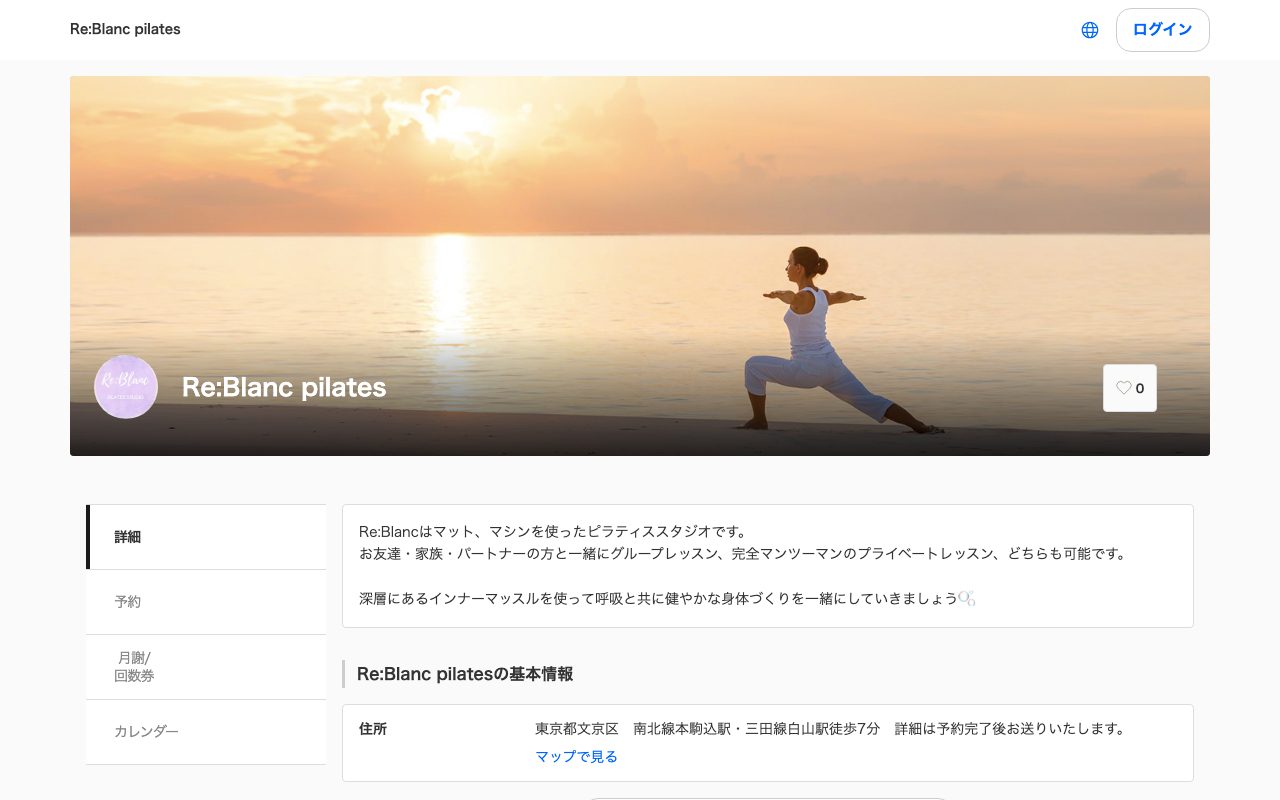This screenshot has height=800, width=1280.
Task: Open the マップで見る link
Action: (576, 757)
